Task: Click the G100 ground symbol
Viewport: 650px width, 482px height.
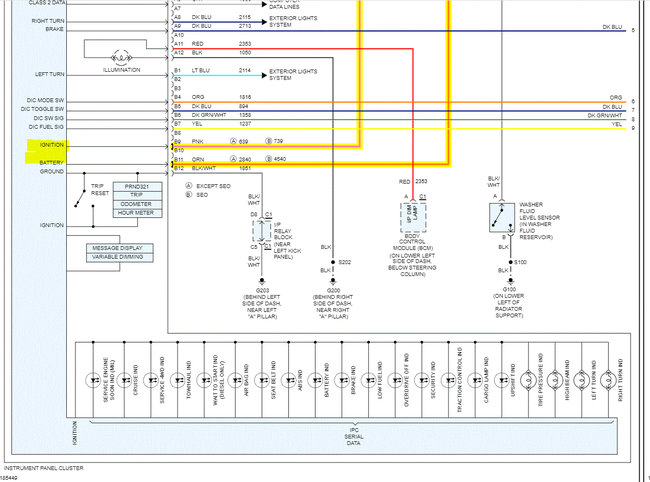Action: (x=510, y=281)
